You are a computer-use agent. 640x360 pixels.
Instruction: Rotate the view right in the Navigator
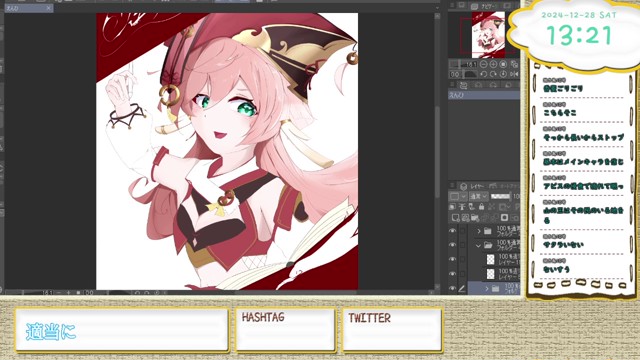coord(493,74)
